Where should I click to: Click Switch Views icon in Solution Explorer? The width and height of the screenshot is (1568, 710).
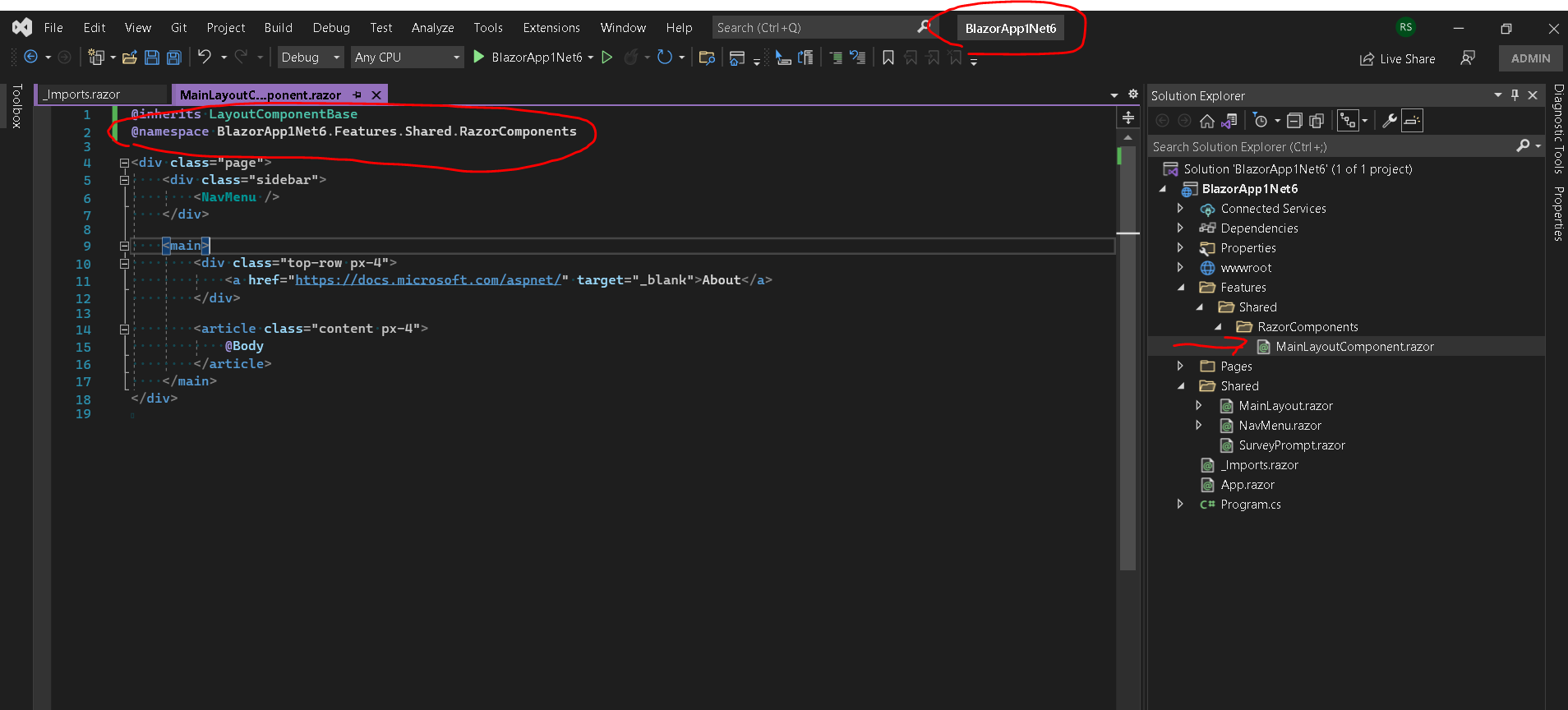(x=1229, y=121)
